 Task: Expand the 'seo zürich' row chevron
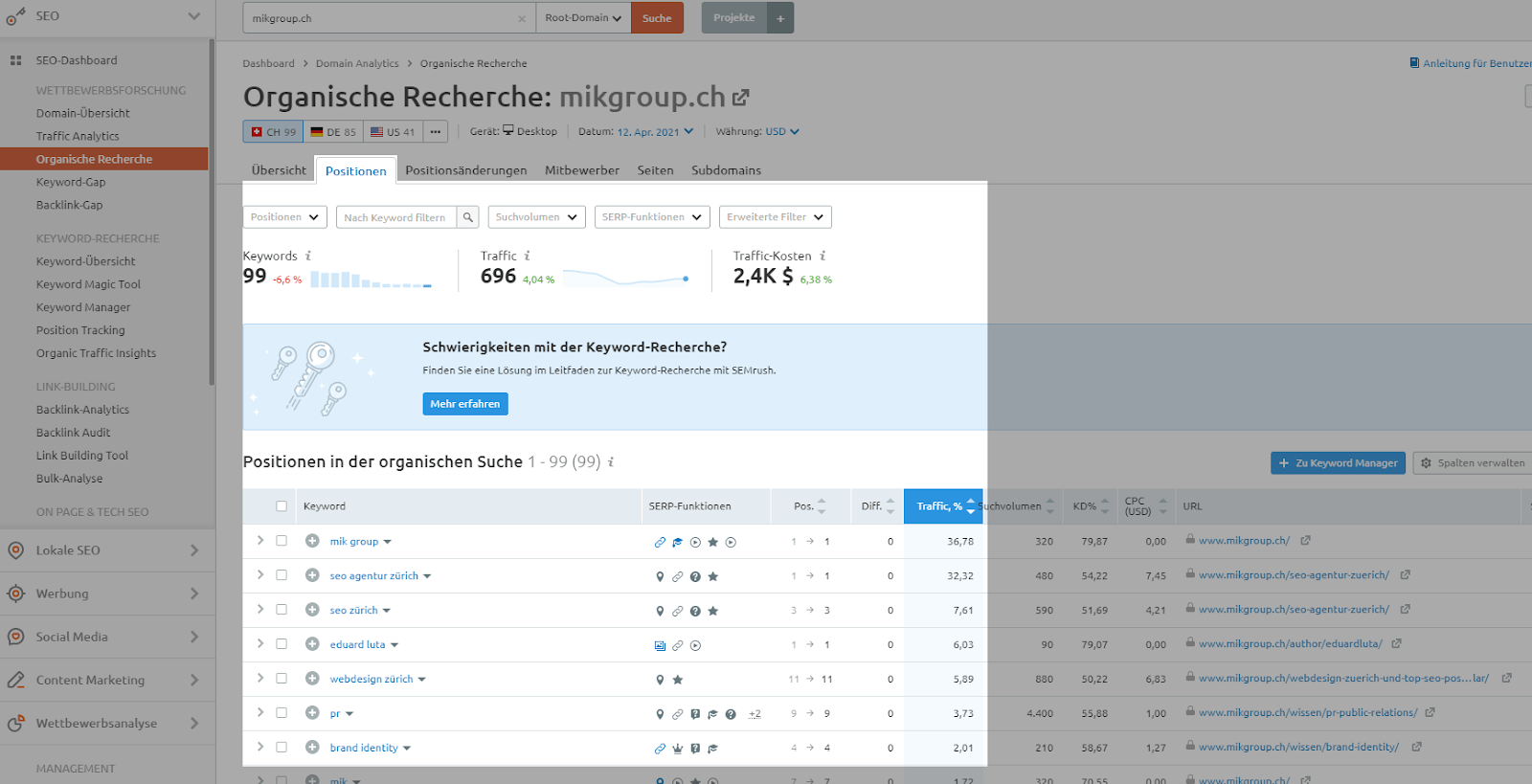[260, 610]
